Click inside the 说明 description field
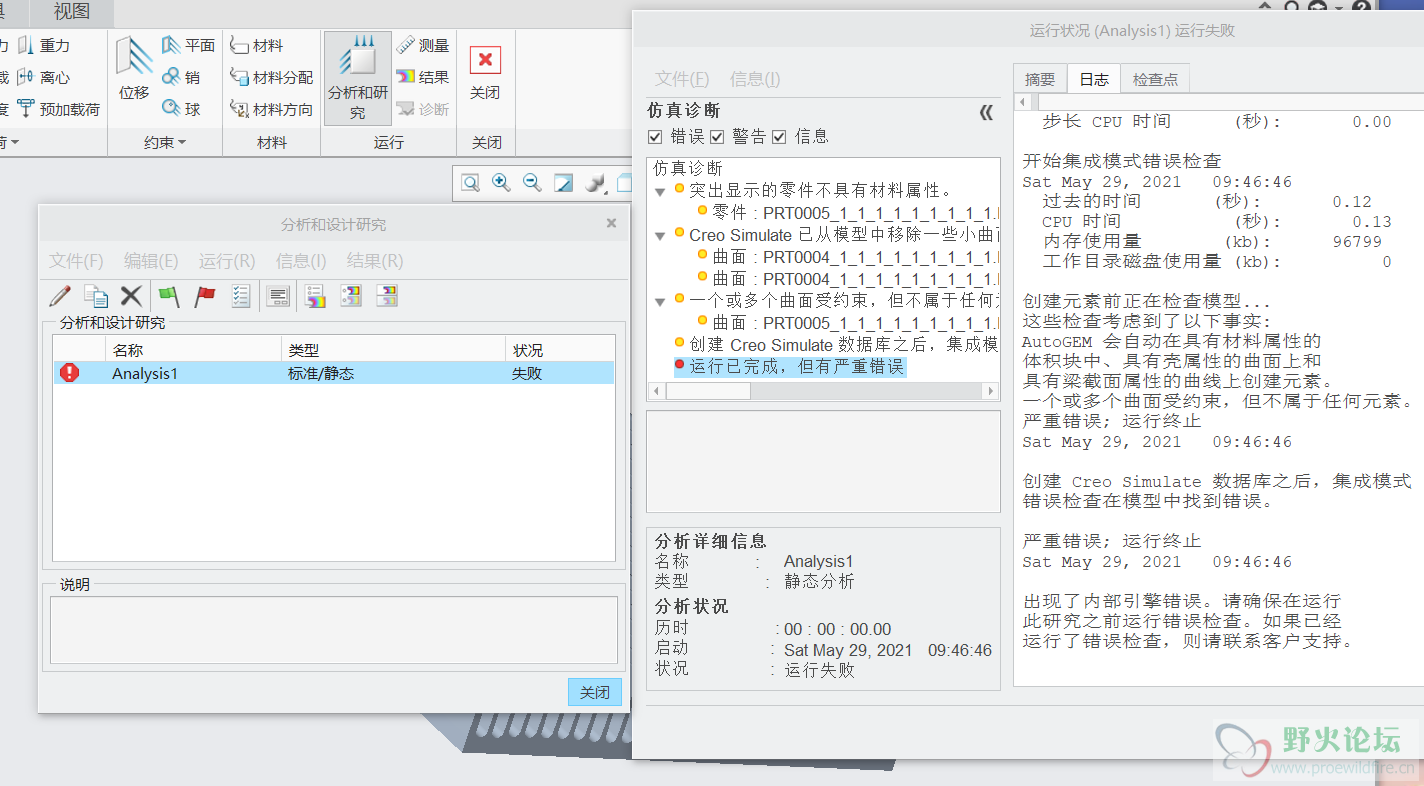The width and height of the screenshot is (1424, 786). [334, 629]
